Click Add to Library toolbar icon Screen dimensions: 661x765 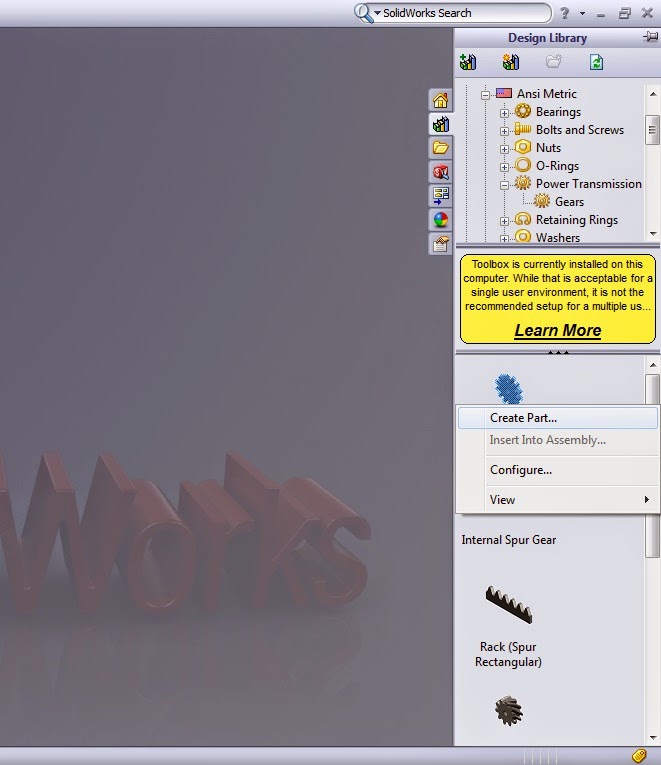(x=468, y=62)
